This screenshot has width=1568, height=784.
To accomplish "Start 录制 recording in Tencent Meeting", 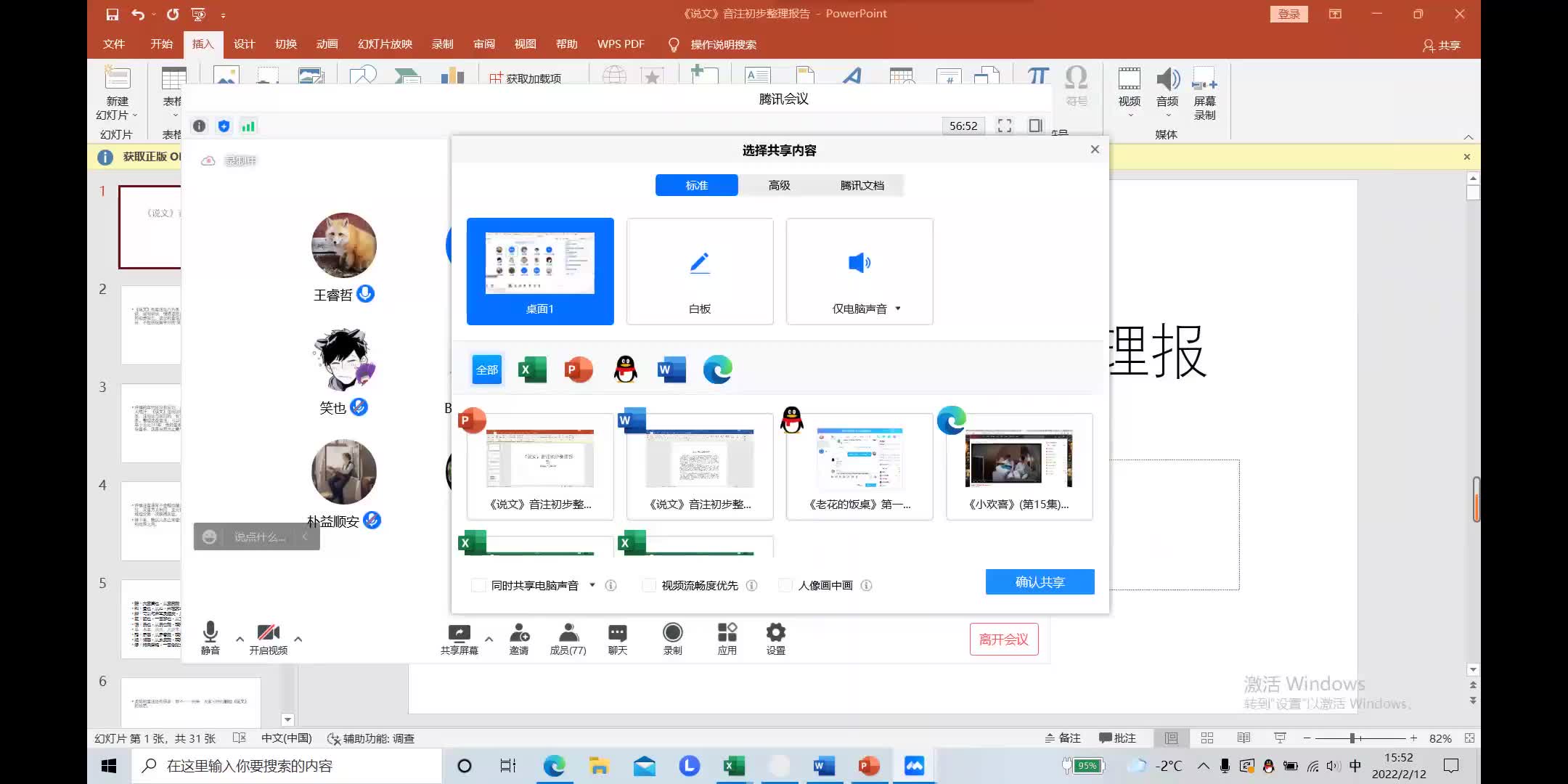I will click(673, 632).
